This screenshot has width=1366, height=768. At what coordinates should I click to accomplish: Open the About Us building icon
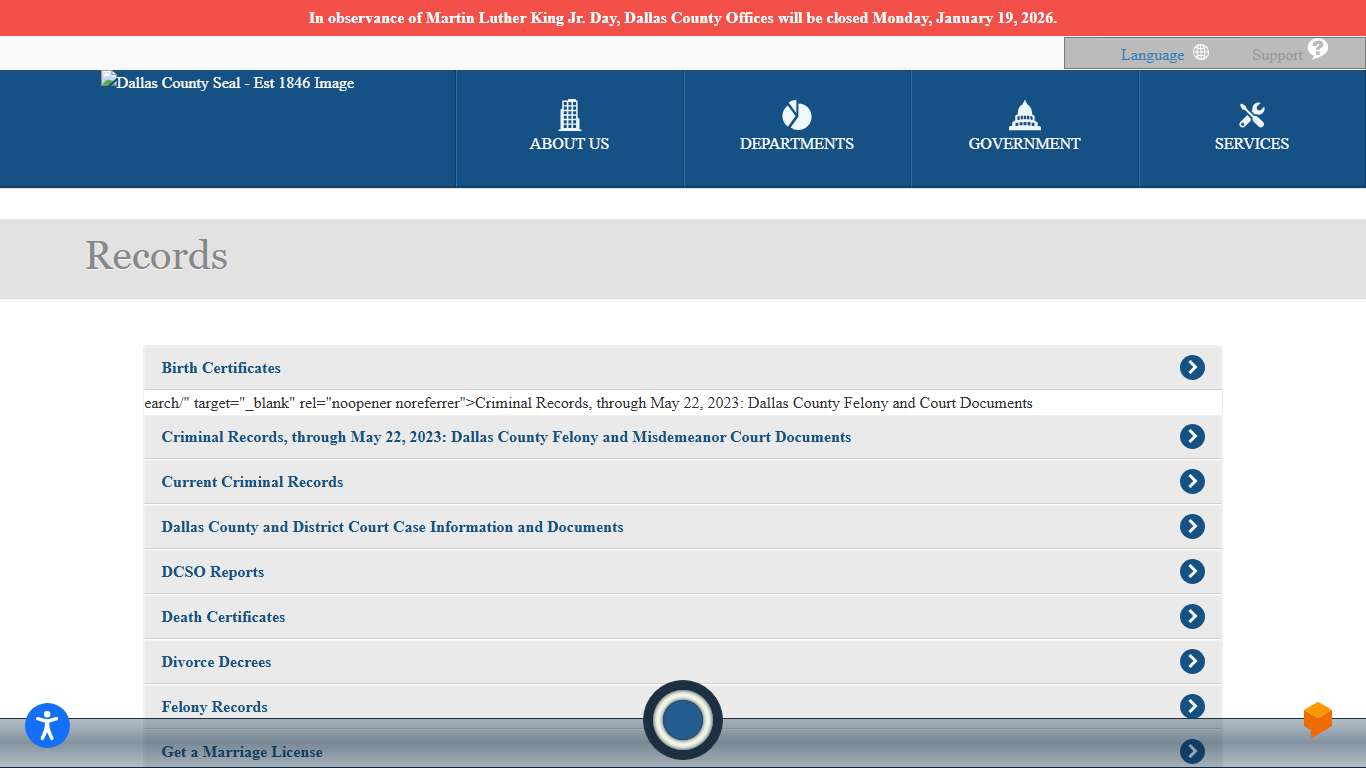pyautogui.click(x=569, y=115)
